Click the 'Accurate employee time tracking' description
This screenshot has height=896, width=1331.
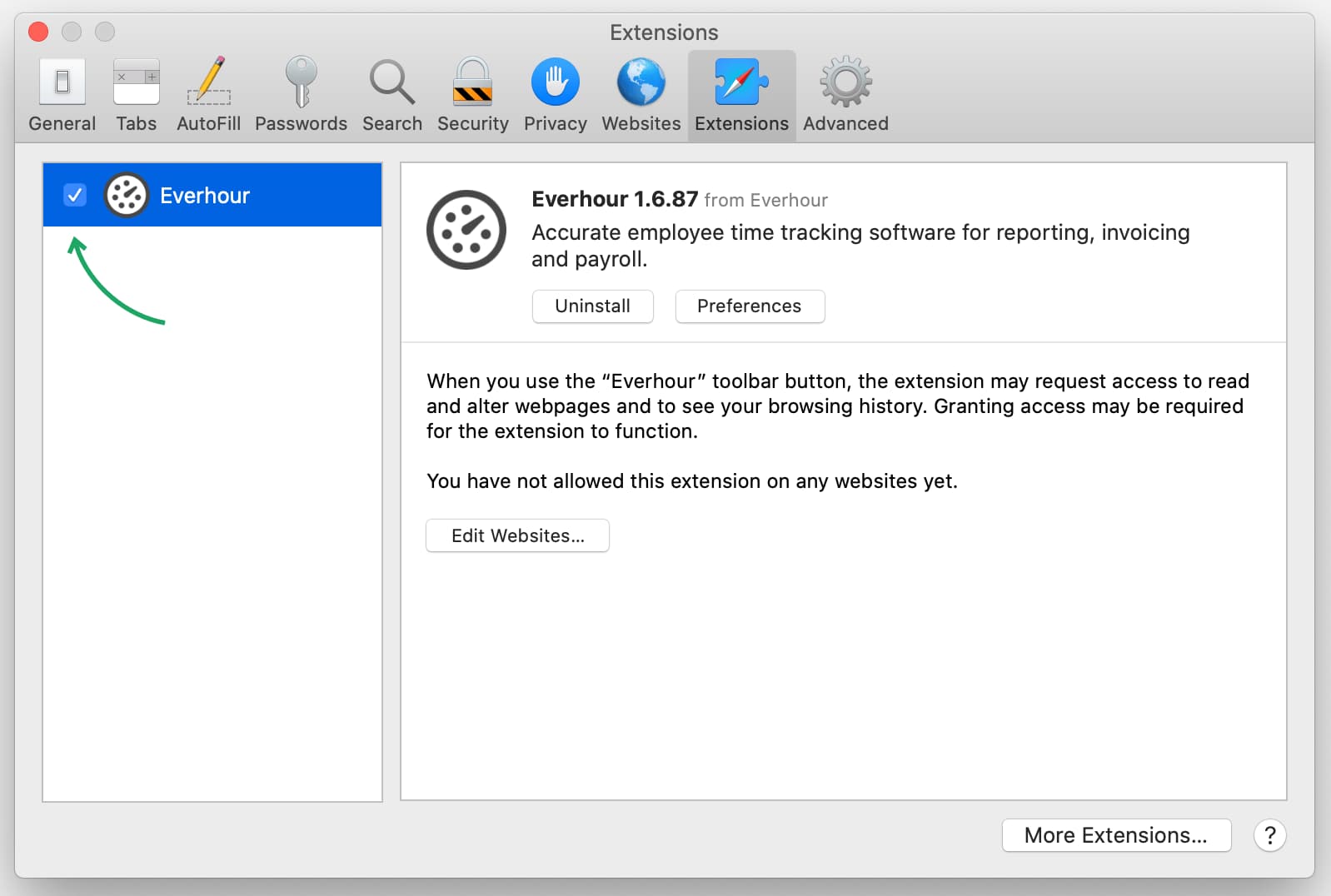(x=860, y=245)
